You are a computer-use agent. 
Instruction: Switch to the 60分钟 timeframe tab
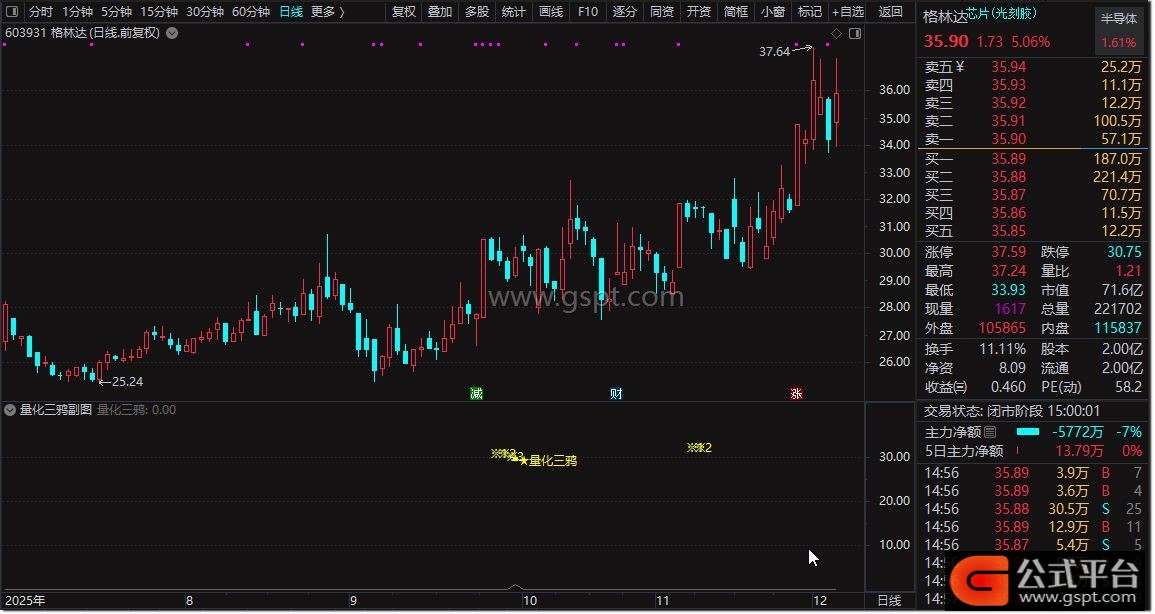tap(250, 12)
